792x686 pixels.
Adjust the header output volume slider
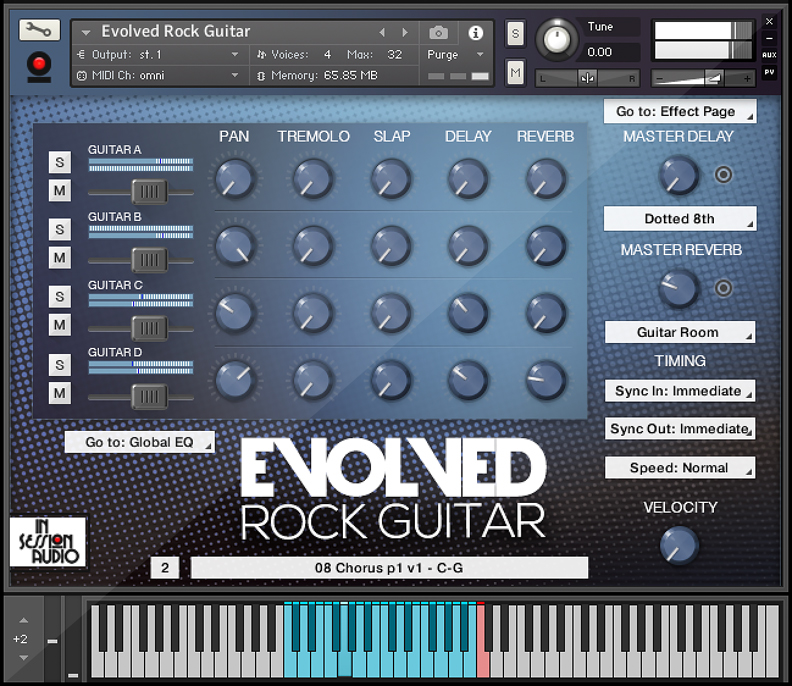(x=702, y=78)
